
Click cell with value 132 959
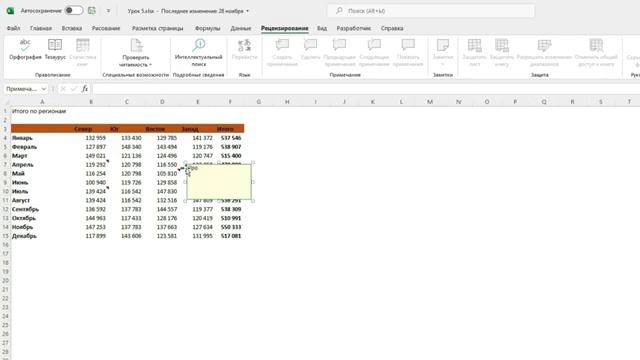(96, 138)
